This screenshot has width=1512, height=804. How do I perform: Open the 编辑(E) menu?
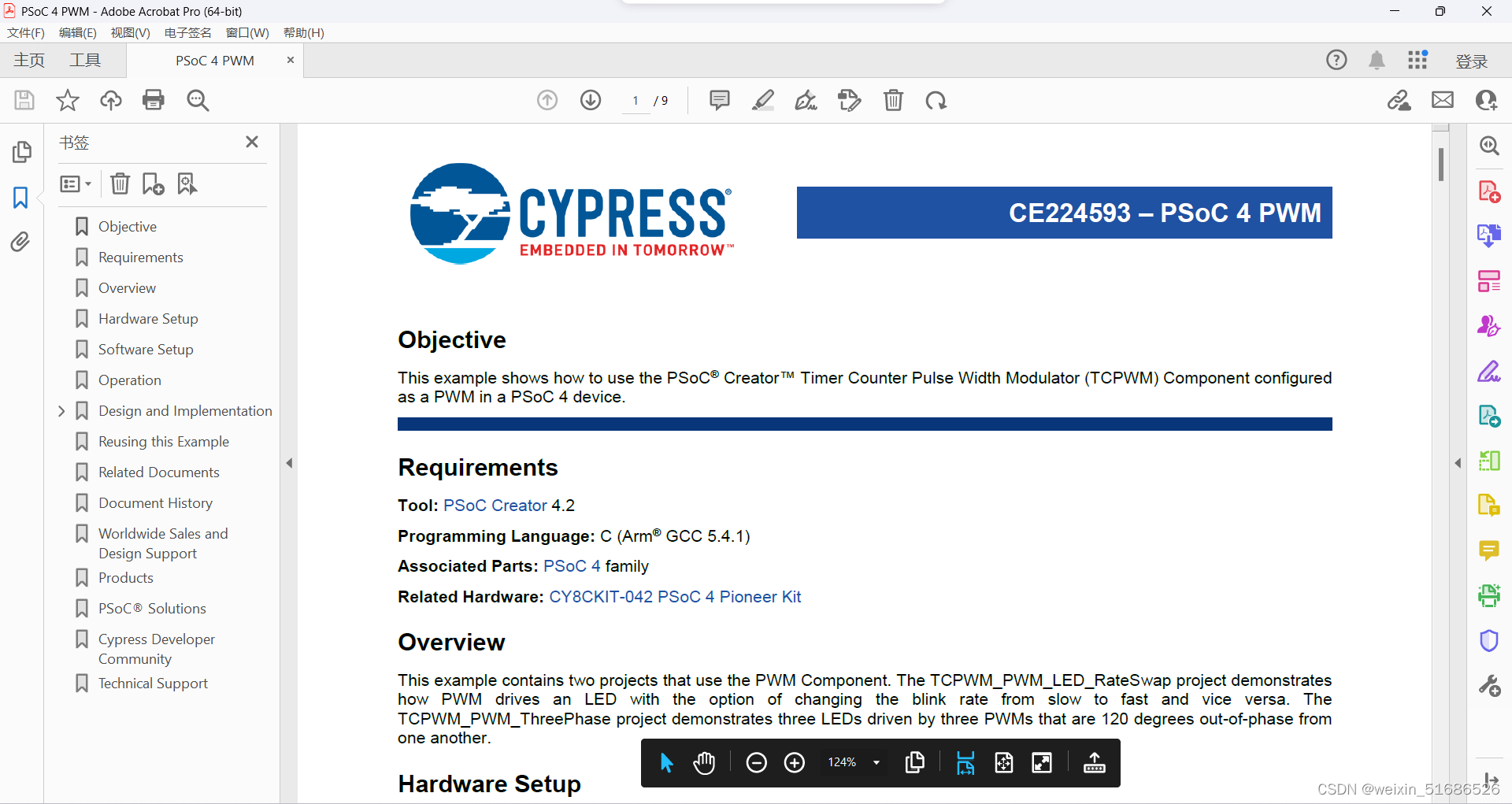[x=78, y=32]
